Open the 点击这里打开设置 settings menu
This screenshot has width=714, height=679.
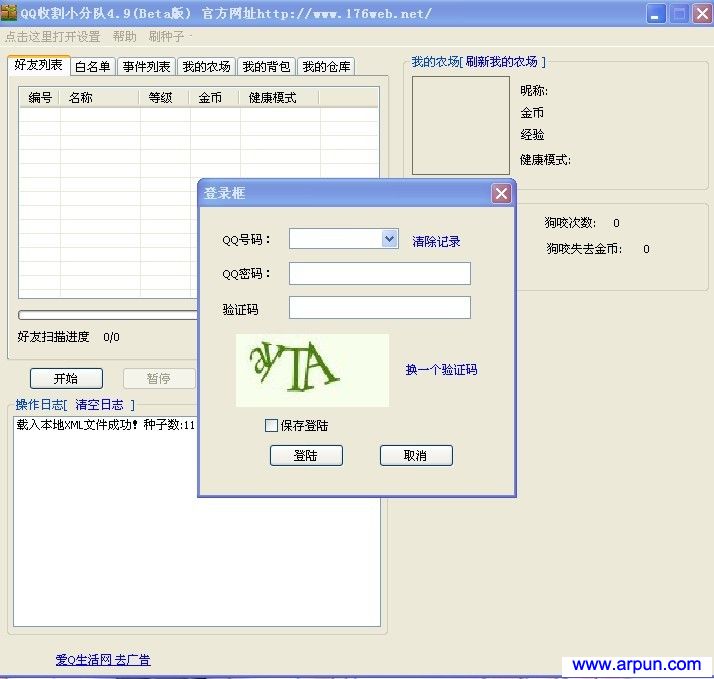(52, 36)
